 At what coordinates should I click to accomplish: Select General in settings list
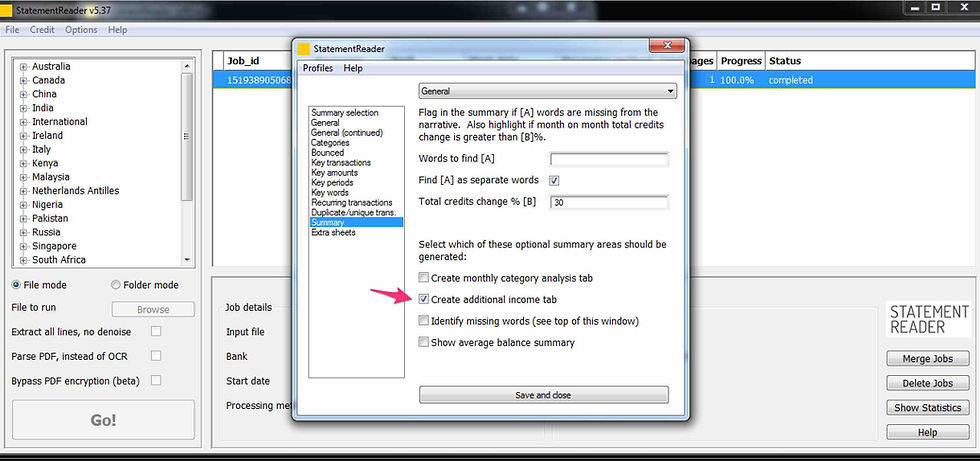click(x=326, y=123)
